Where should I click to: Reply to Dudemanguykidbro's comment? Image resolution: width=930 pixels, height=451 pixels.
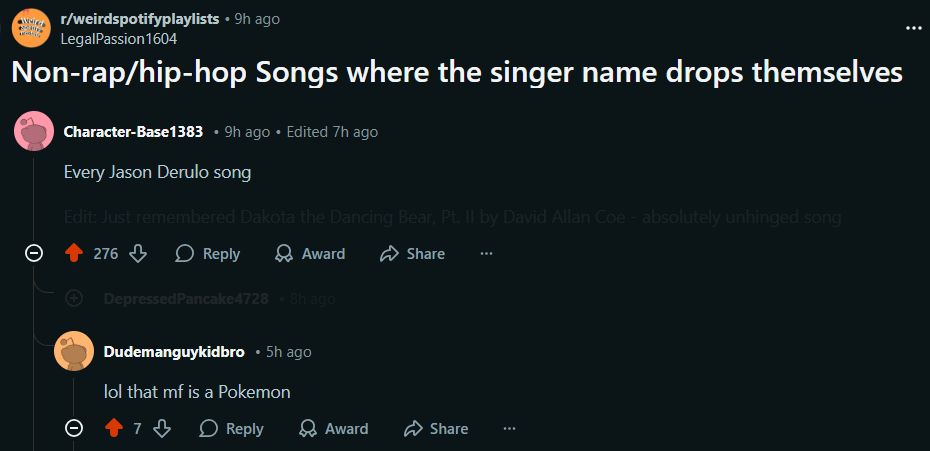(x=232, y=429)
